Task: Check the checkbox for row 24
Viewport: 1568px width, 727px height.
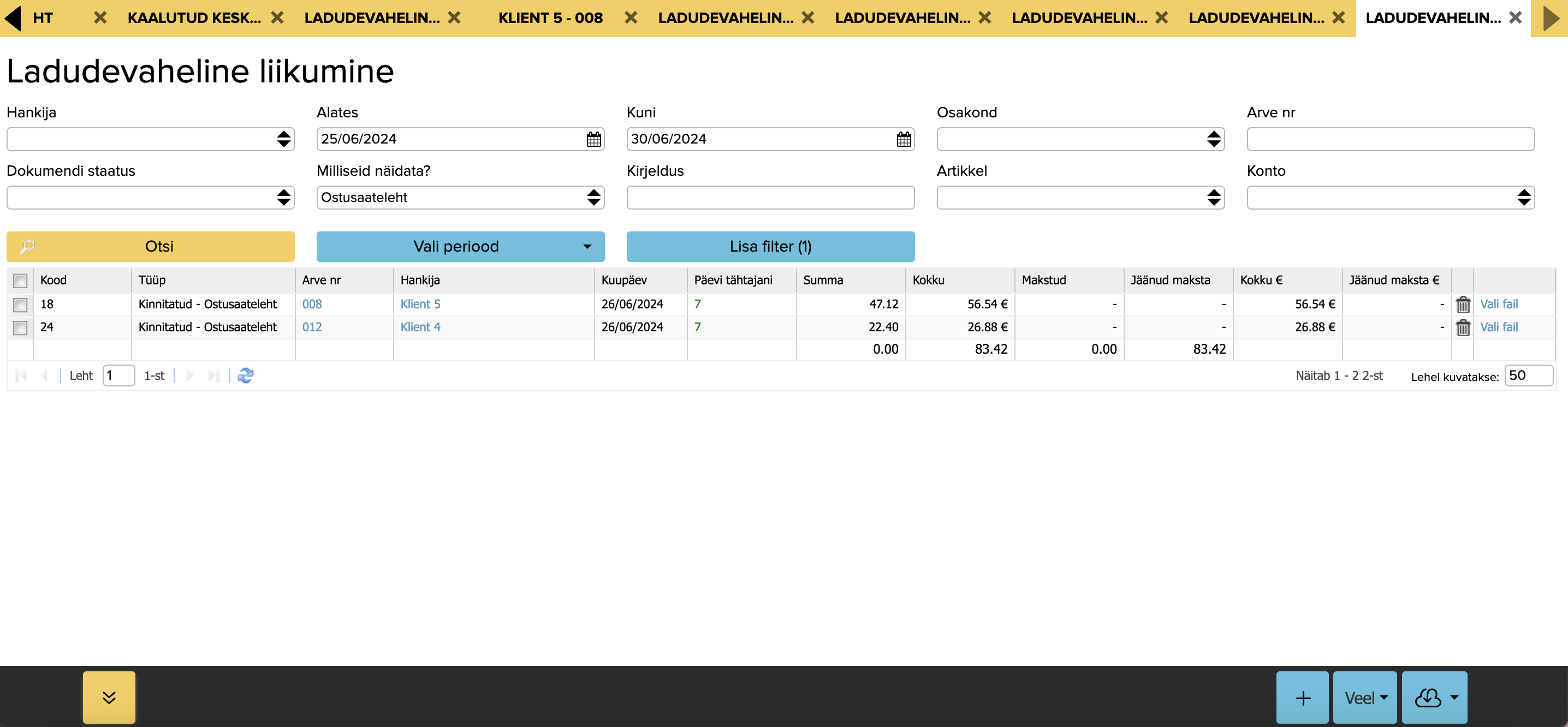Action: tap(20, 327)
